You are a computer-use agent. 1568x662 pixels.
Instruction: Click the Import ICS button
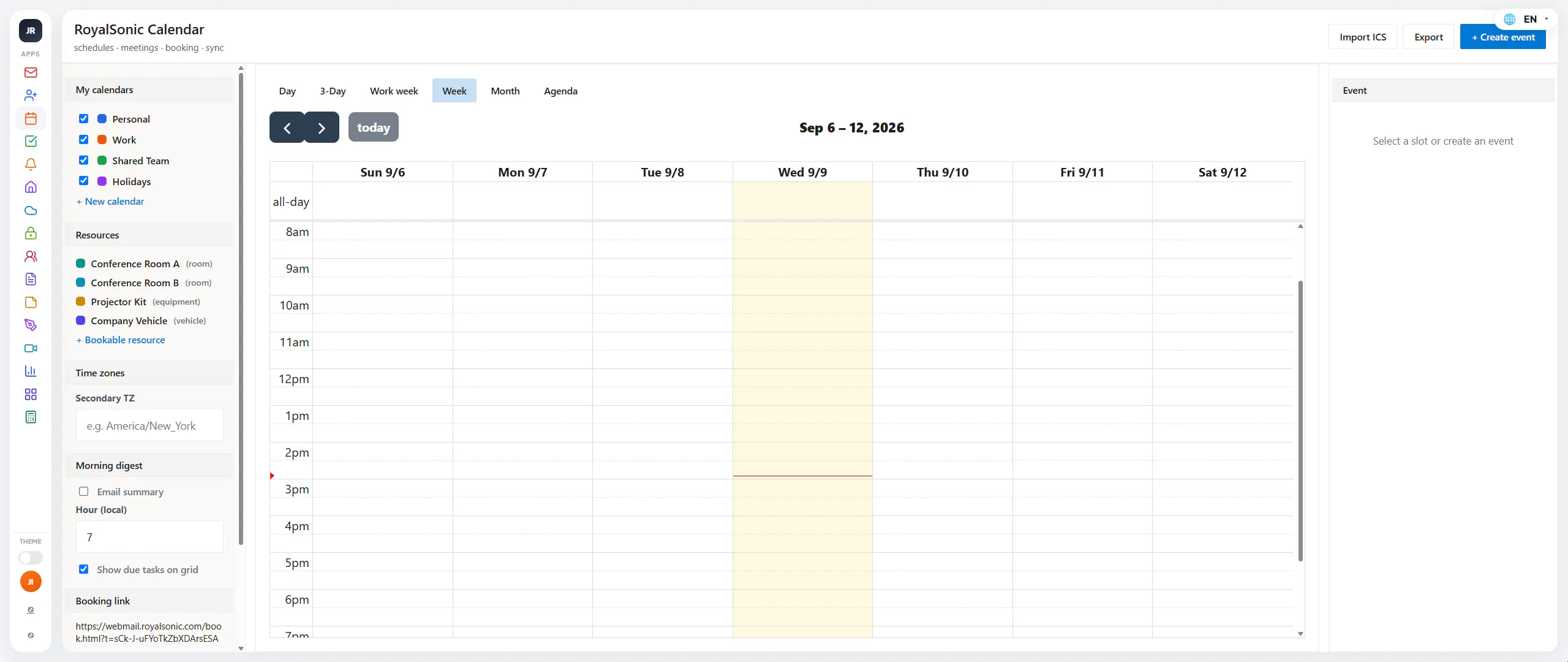click(x=1363, y=37)
